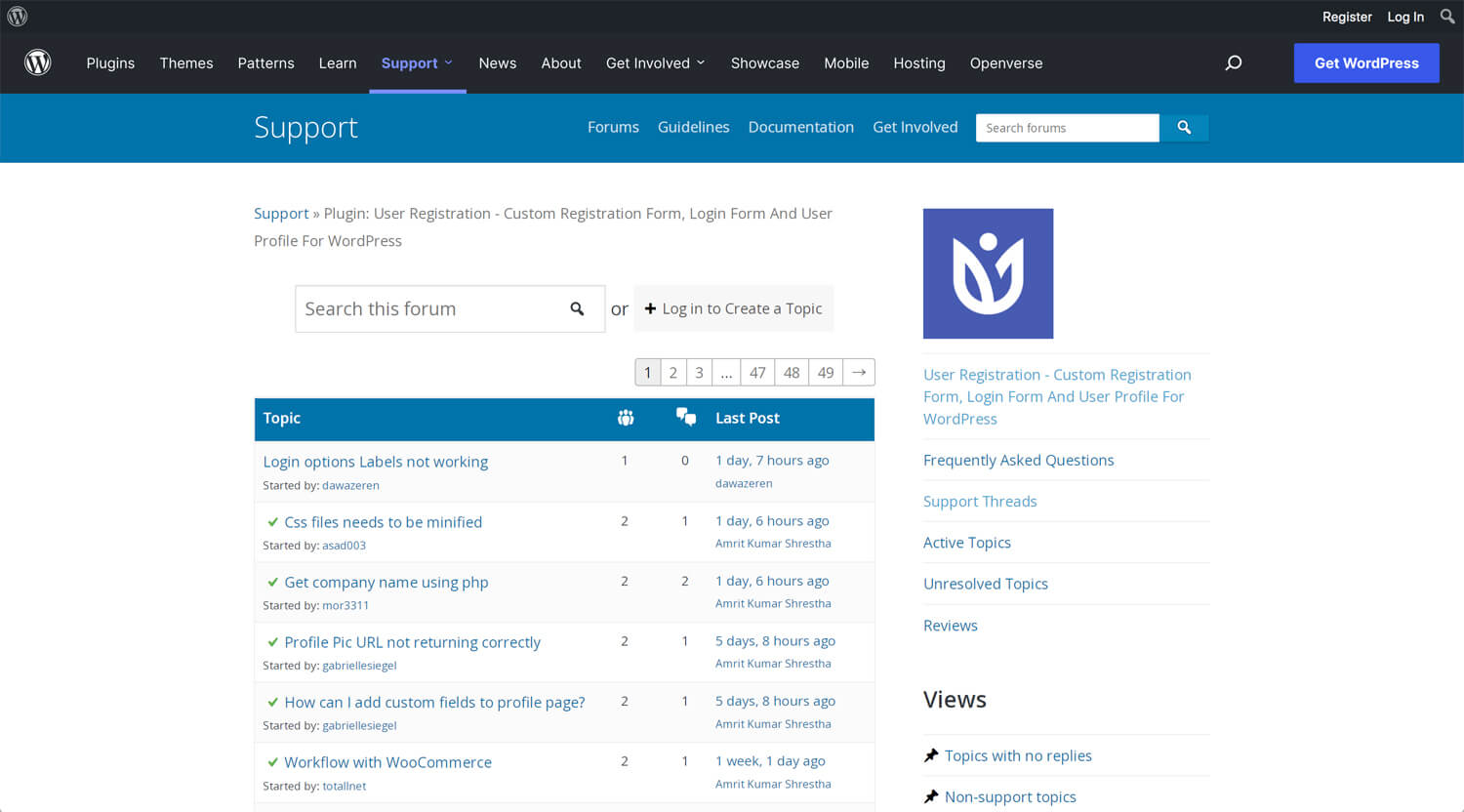Open topic Login options Labels not working

(x=376, y=462)
